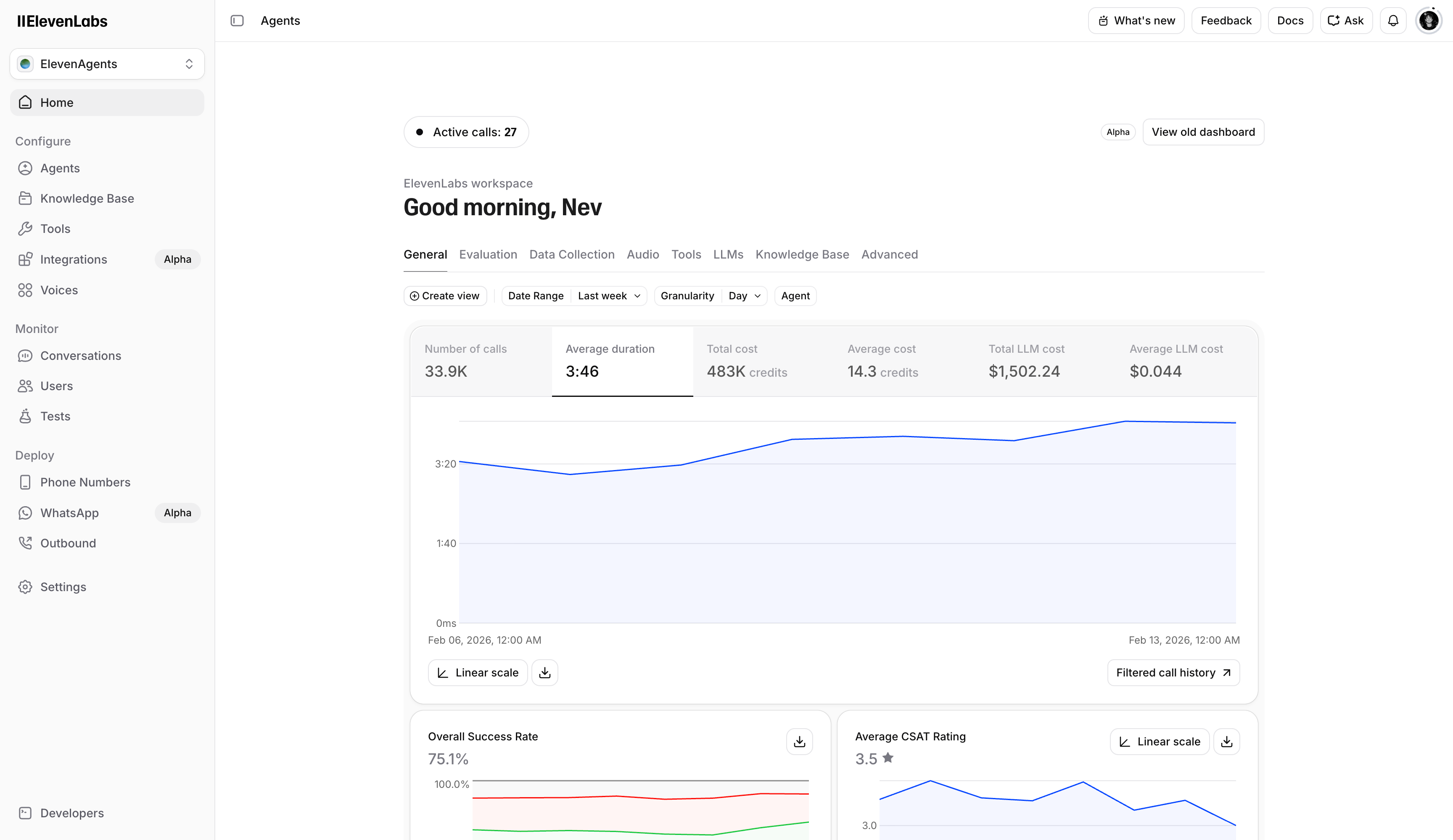
Task: Download the Average duration chart data
Action: point(544,672)
